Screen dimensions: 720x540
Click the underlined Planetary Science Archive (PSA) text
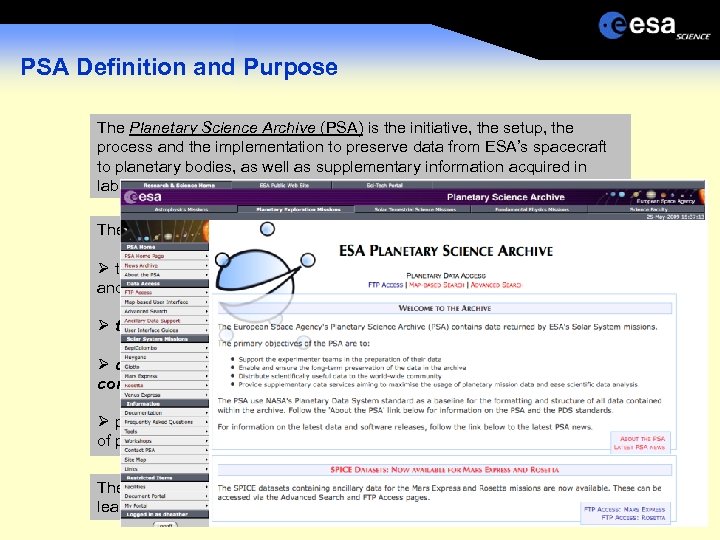coord(246,127)
